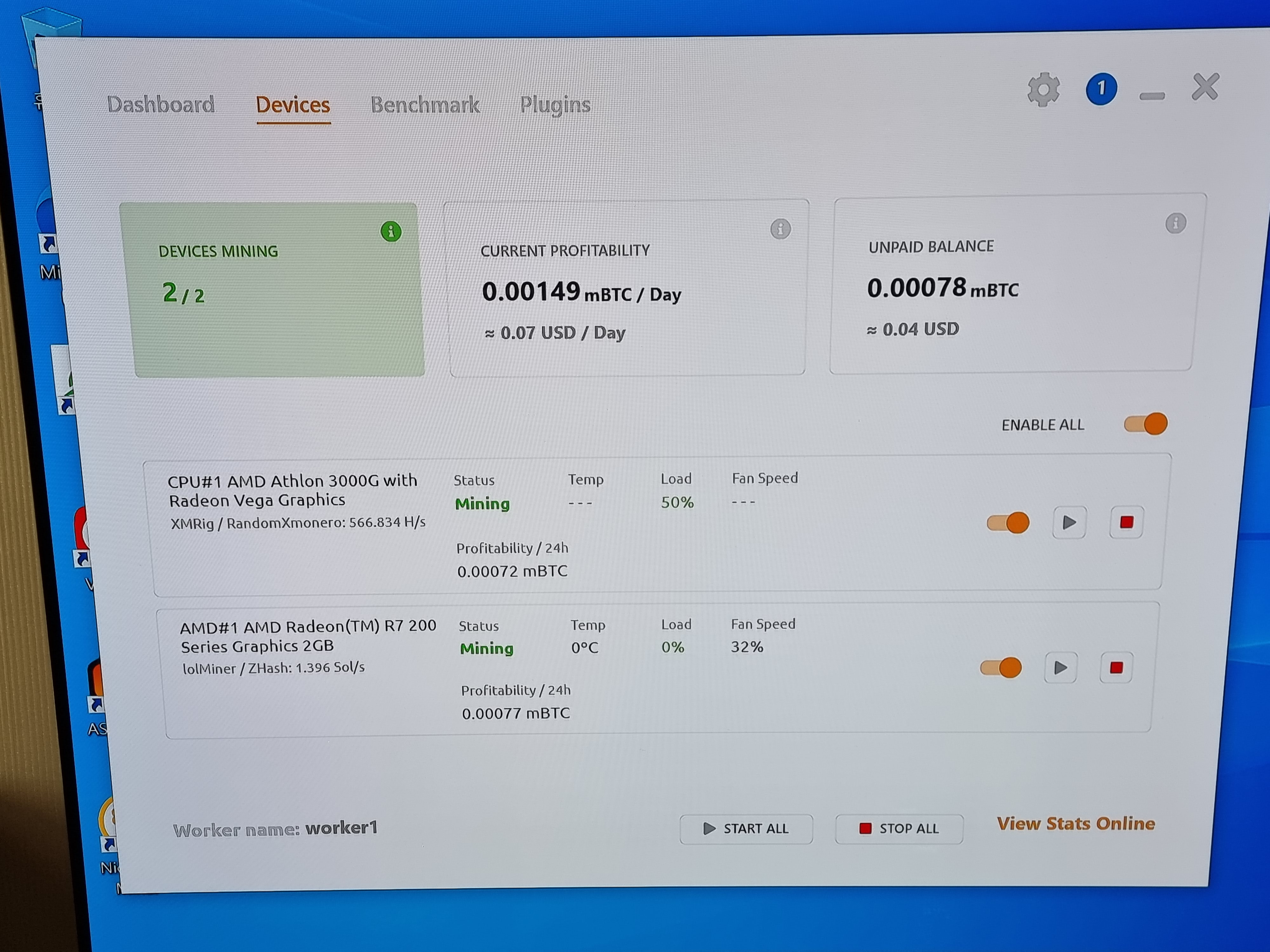Disable the Radeon R7 200 toggle
Image resolution: width=1270 pixels, height=952 pixels.
tap(1001, 667)
